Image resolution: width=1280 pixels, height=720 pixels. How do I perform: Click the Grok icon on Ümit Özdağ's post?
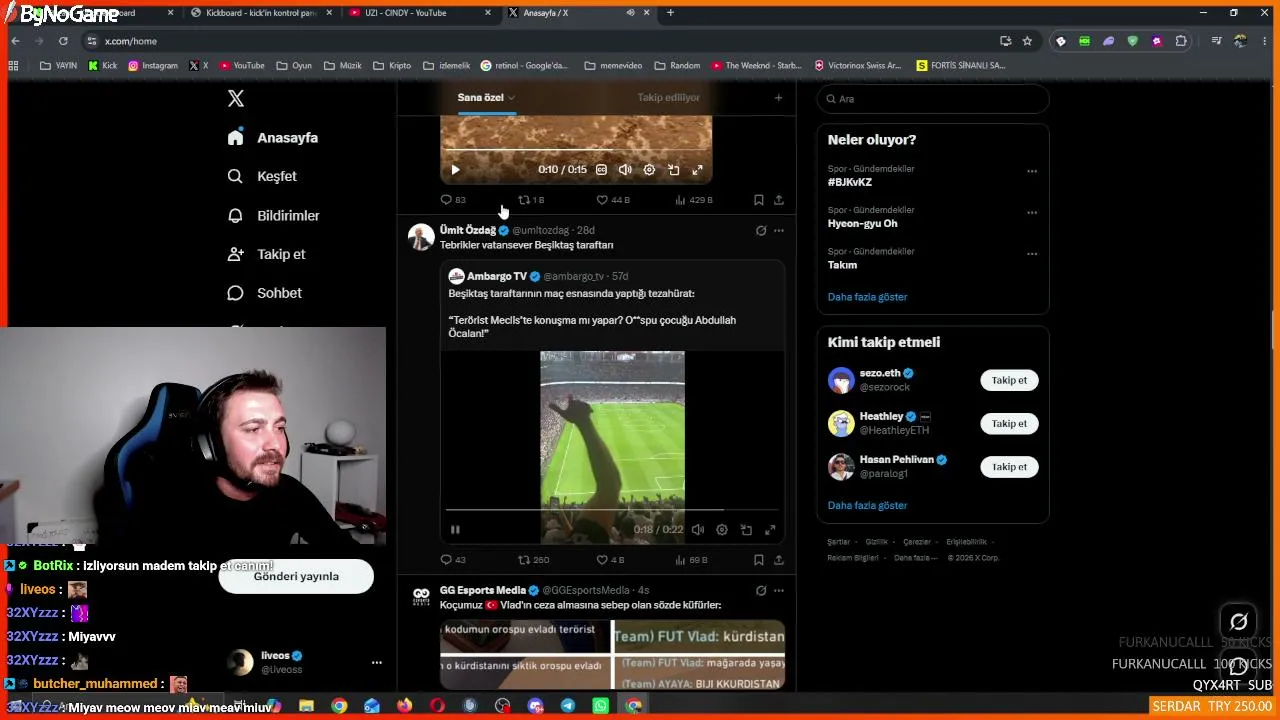tap(761, 230)
